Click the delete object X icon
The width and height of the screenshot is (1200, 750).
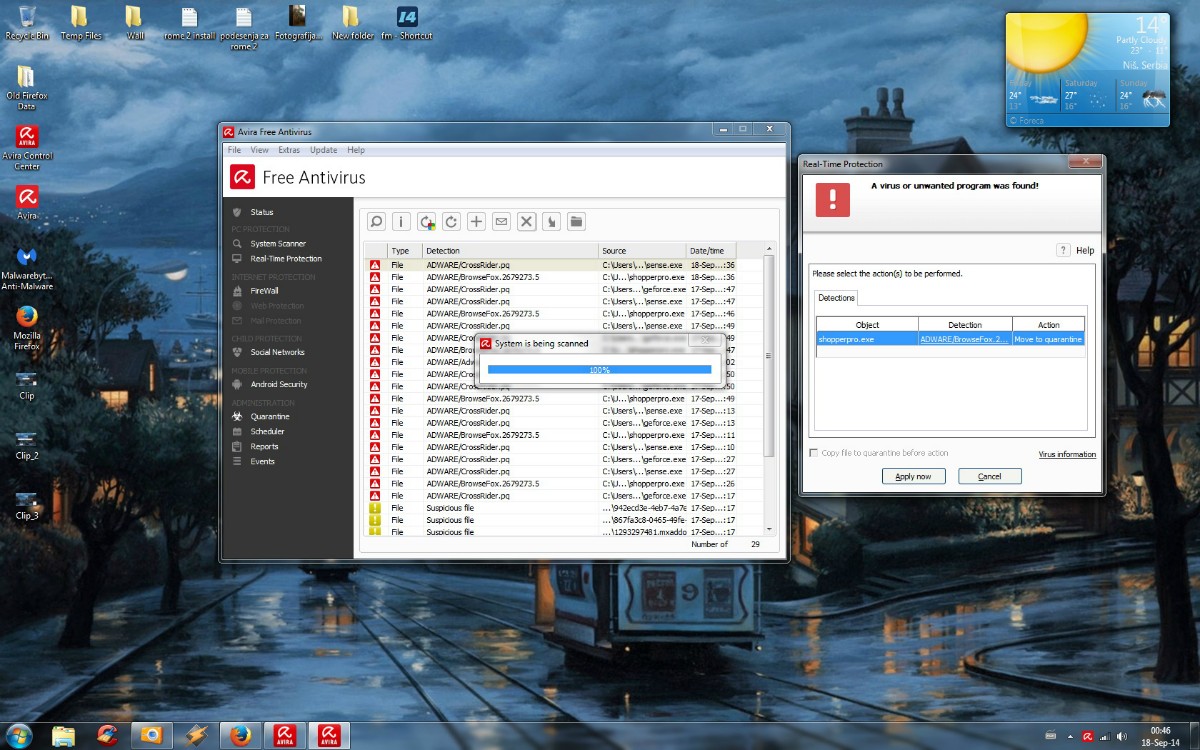pos(527,222)
